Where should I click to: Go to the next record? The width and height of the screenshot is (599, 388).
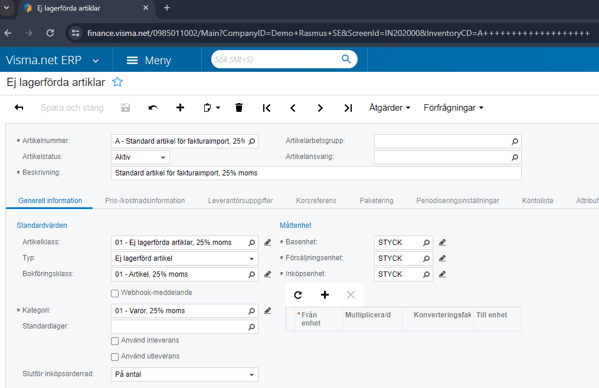[x=320, y=108]
